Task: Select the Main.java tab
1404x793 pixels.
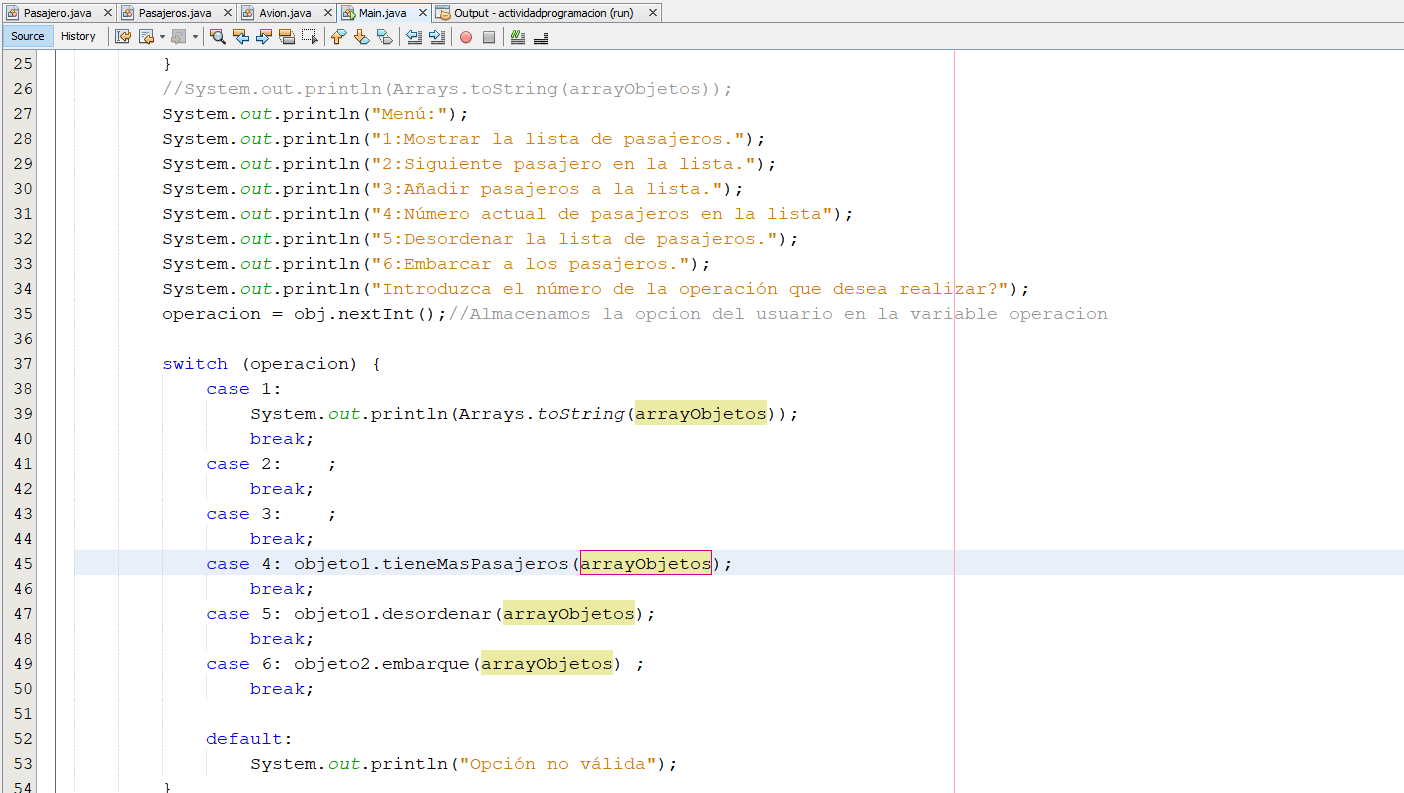Action: tap(382, 13)
